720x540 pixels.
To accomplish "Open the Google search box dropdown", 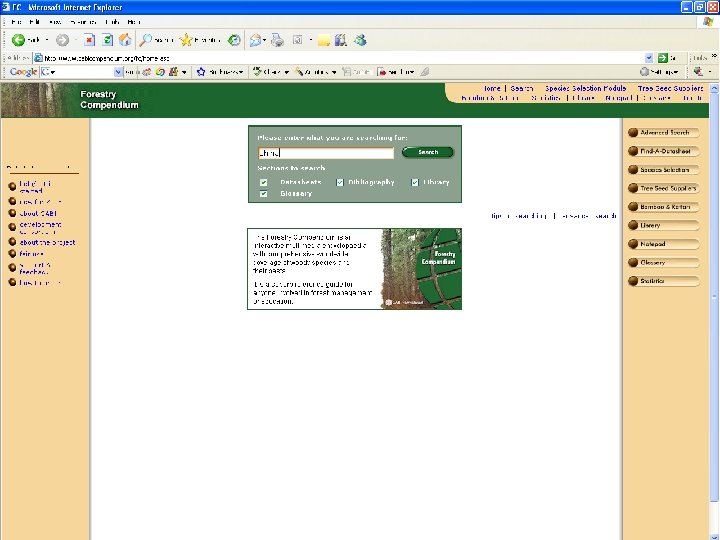I will pyautogui.click(x=118, y=72).
